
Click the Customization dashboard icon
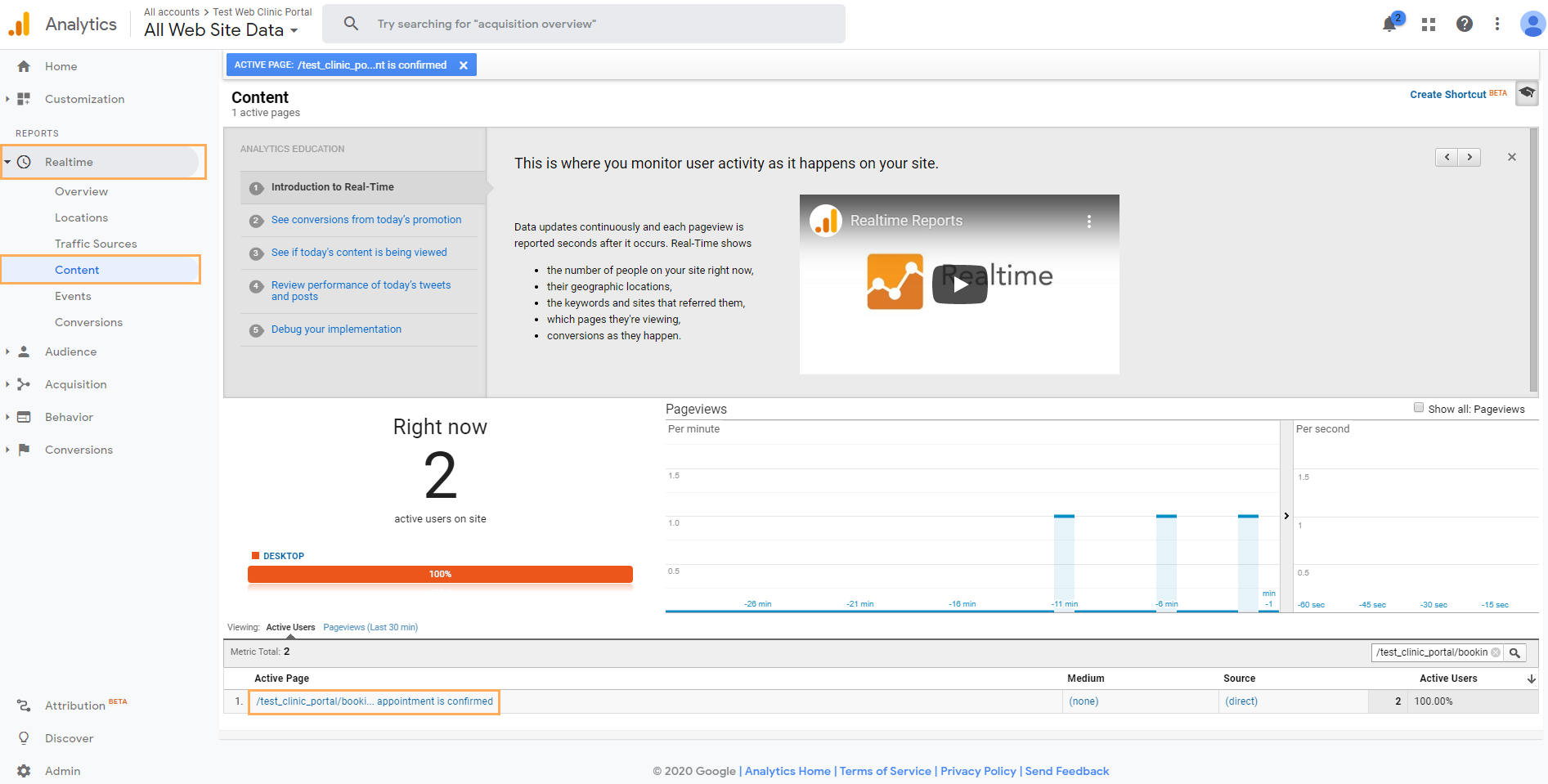pos(24,99)
